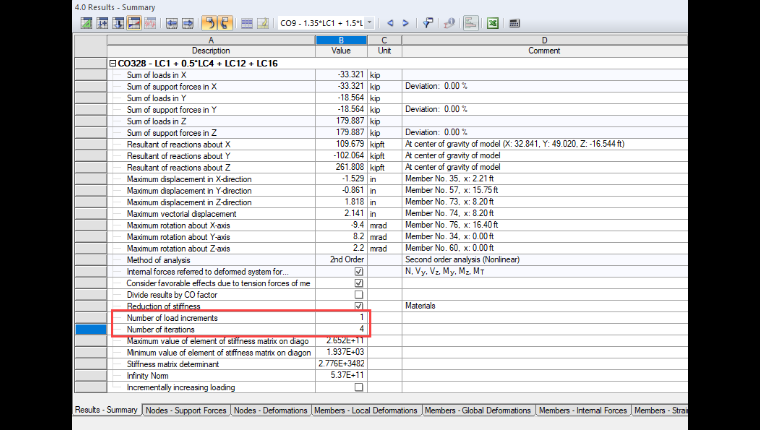Toggle 'Divide results by CO factor' checkbox
The image size is (760, 430).
click(x=359, y=295)
